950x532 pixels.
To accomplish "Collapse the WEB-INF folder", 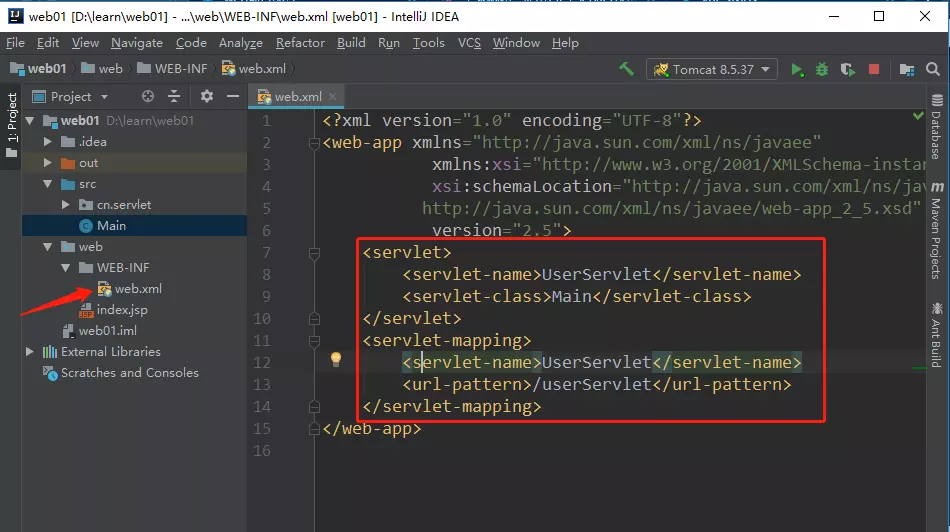I will (66, 267).
